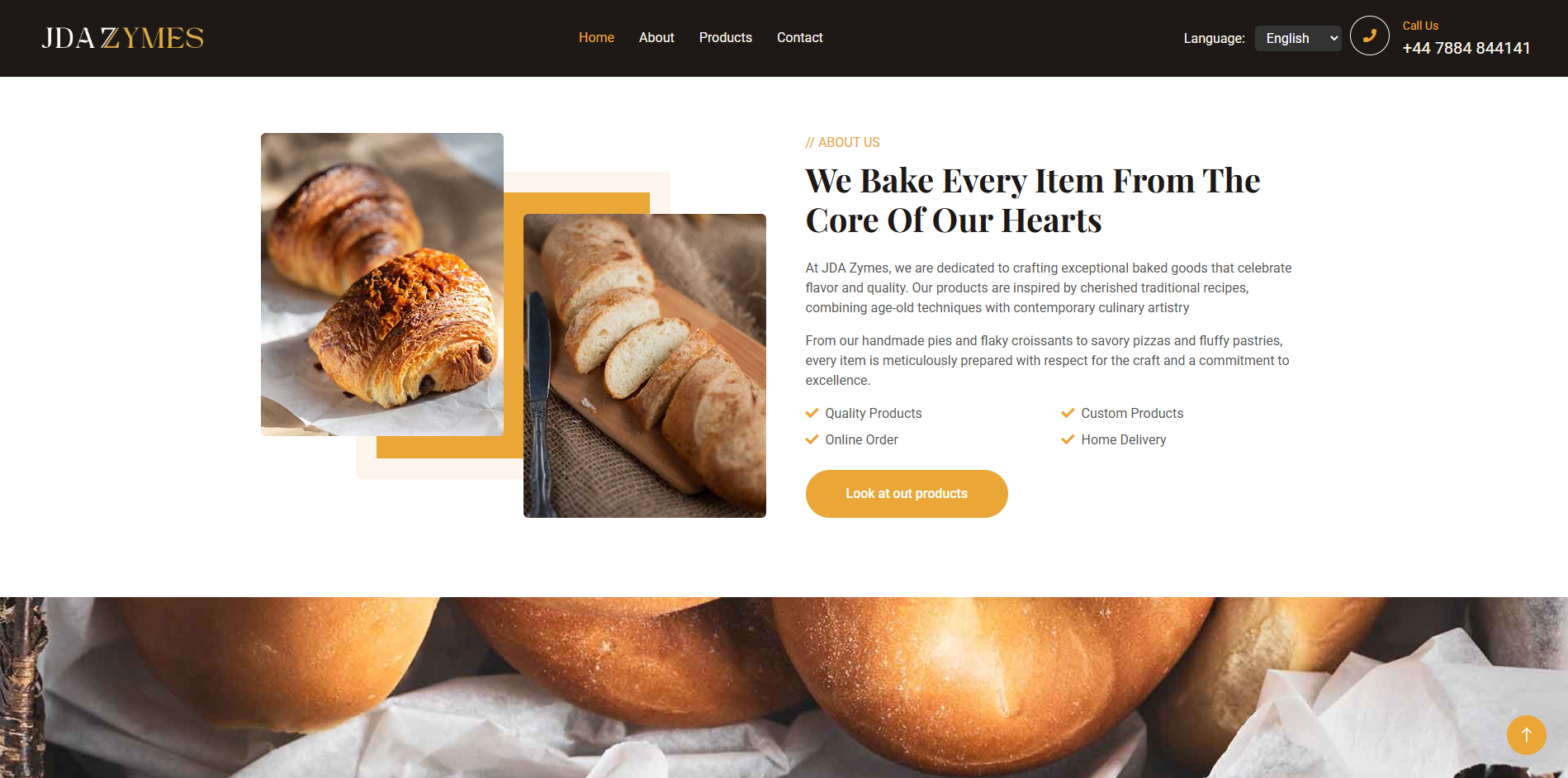1568x778 pixels.
Task: Click the sliced baguette photo
Action: coord(645,366)
